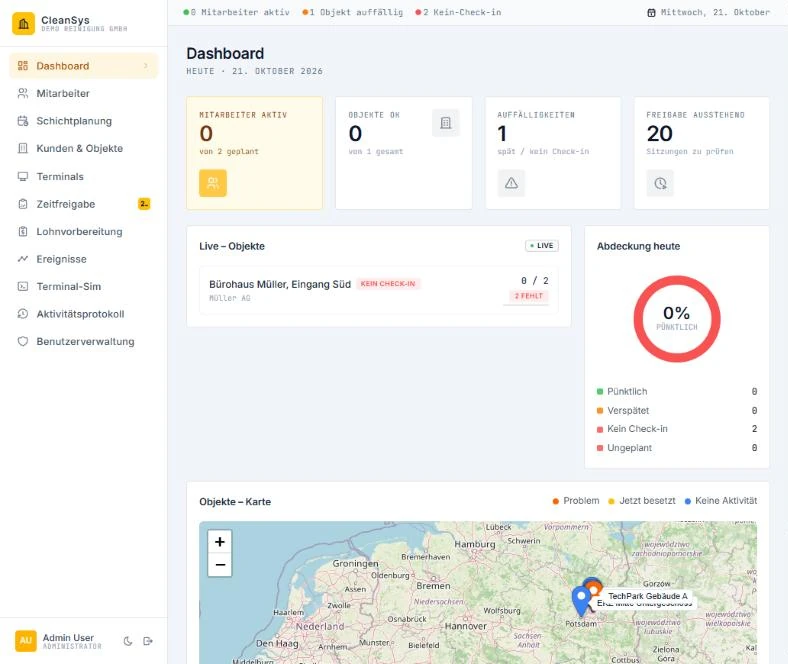Click the '2 Kein-Check-in' status indicator
Screen dimensions: 788x664
click(x=458, y=13)
